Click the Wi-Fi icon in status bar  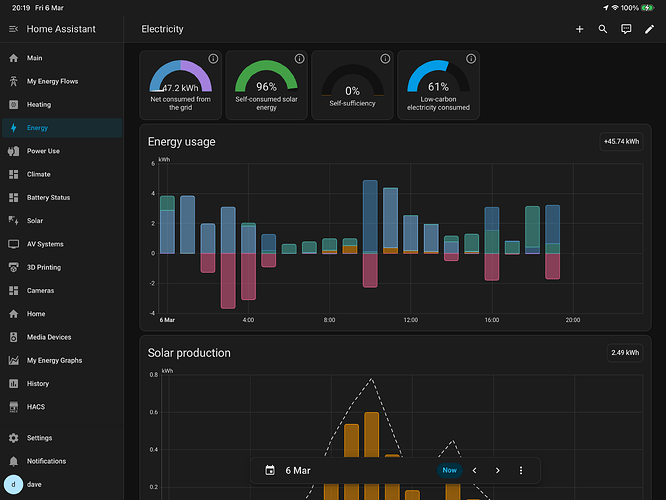[x=615, y=8]
